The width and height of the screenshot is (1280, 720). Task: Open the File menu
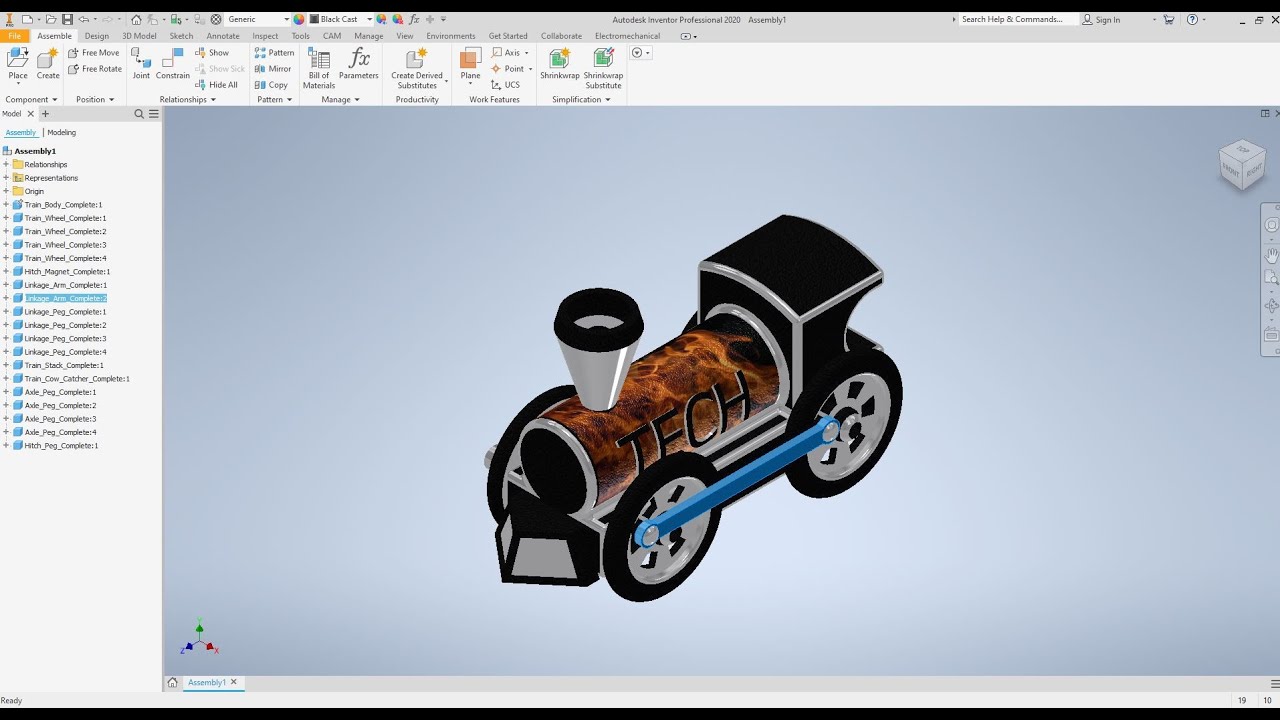(14, 36)
